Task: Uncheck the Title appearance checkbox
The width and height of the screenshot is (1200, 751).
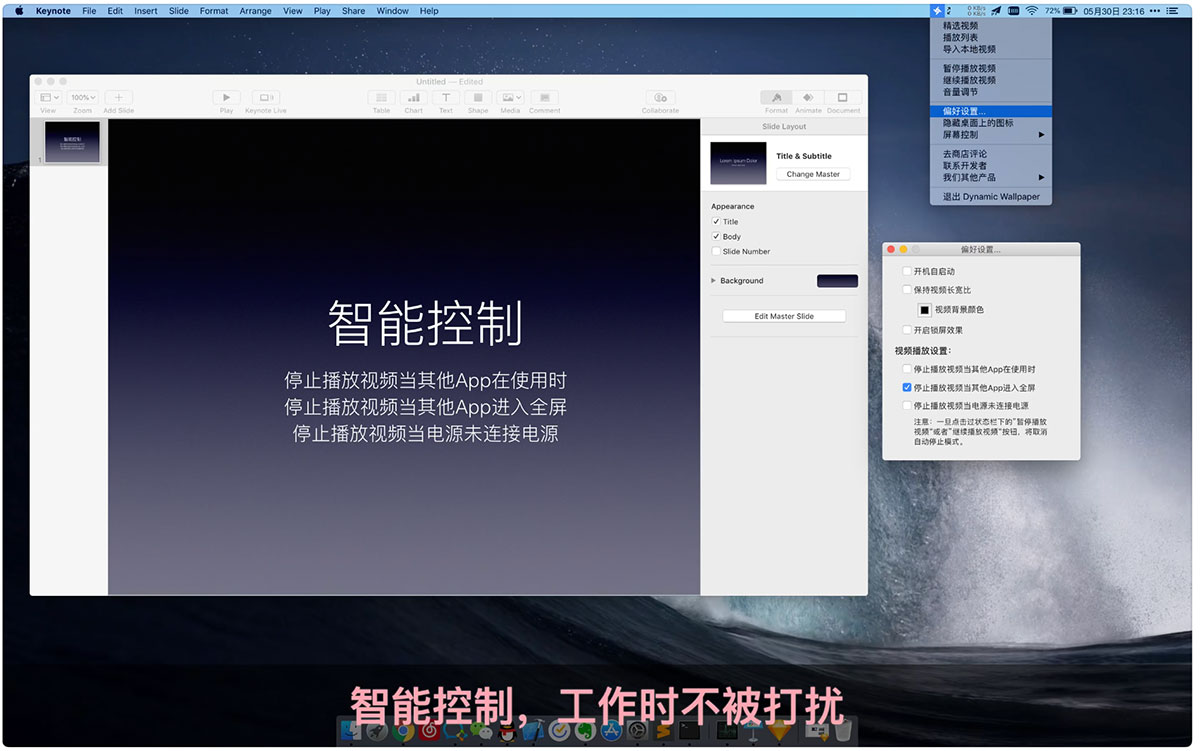Action: 716,222
